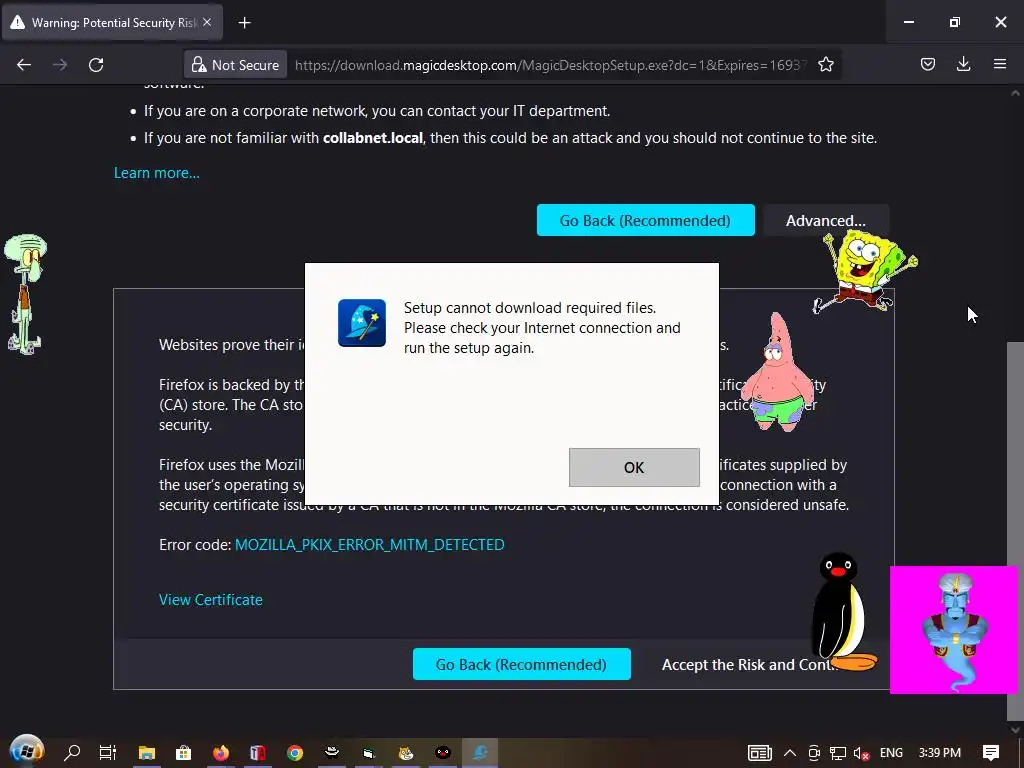Open the Downloads panel
Screen dimensions: 1024x768
tap(963, 64)
